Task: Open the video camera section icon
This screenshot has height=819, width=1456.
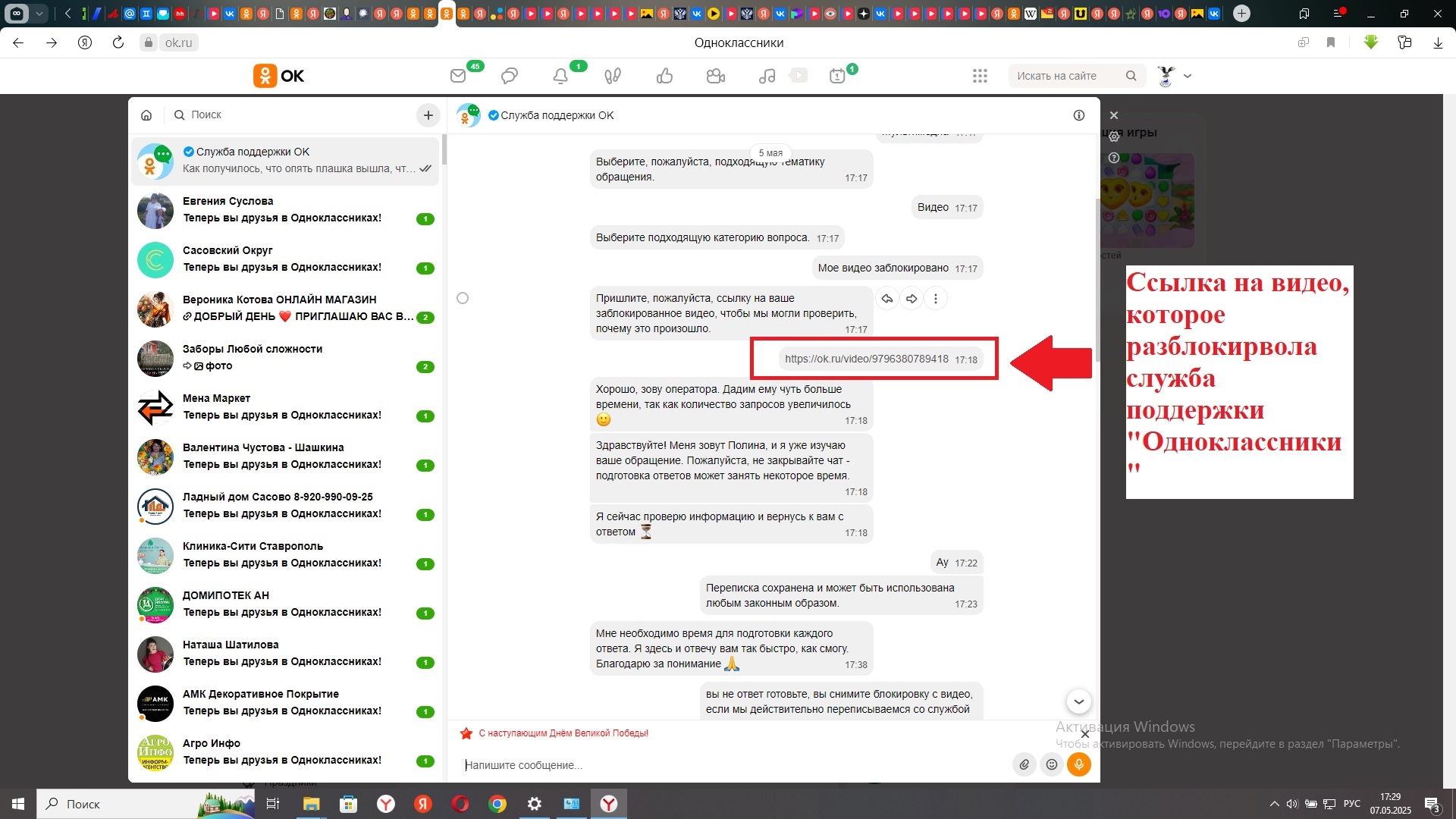Action: tap(716, 76)
